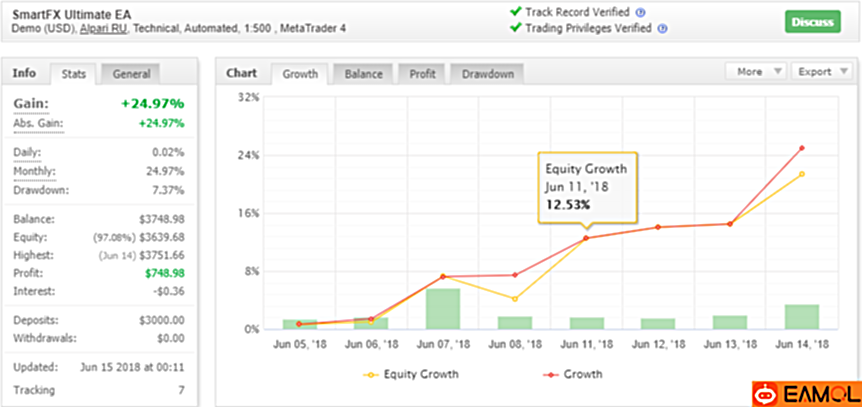The height and width of the screenshot is (407, 862).
Task: Click the Trading Privileges Verified help icon
Action: coord(662,29)
